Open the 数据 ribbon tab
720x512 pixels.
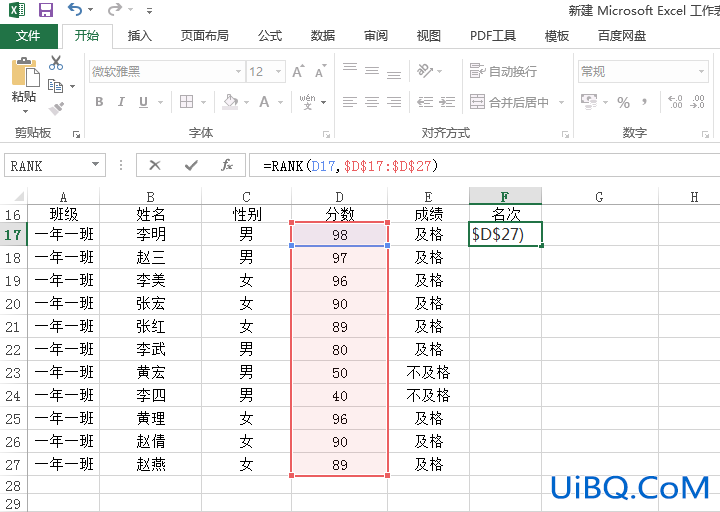coord(322,36)
